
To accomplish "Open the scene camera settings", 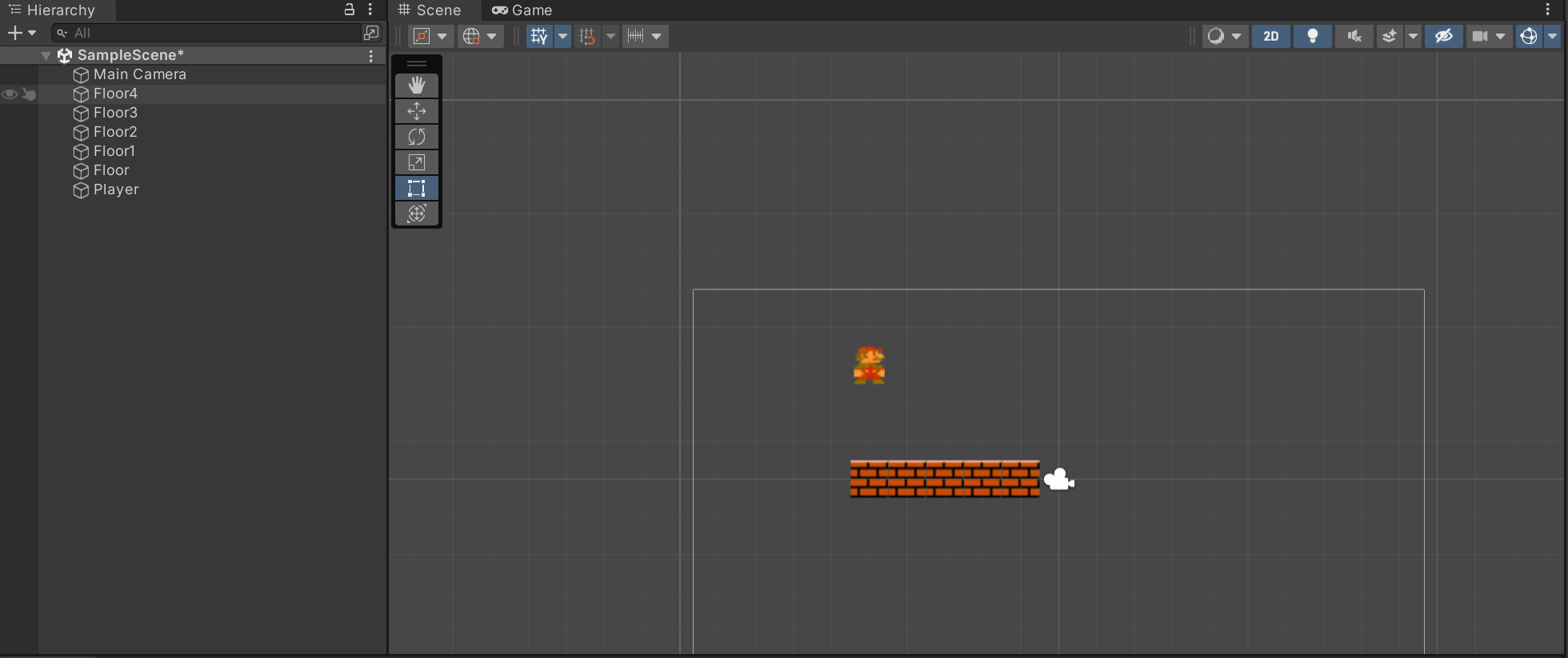I will pos(1479,36).
